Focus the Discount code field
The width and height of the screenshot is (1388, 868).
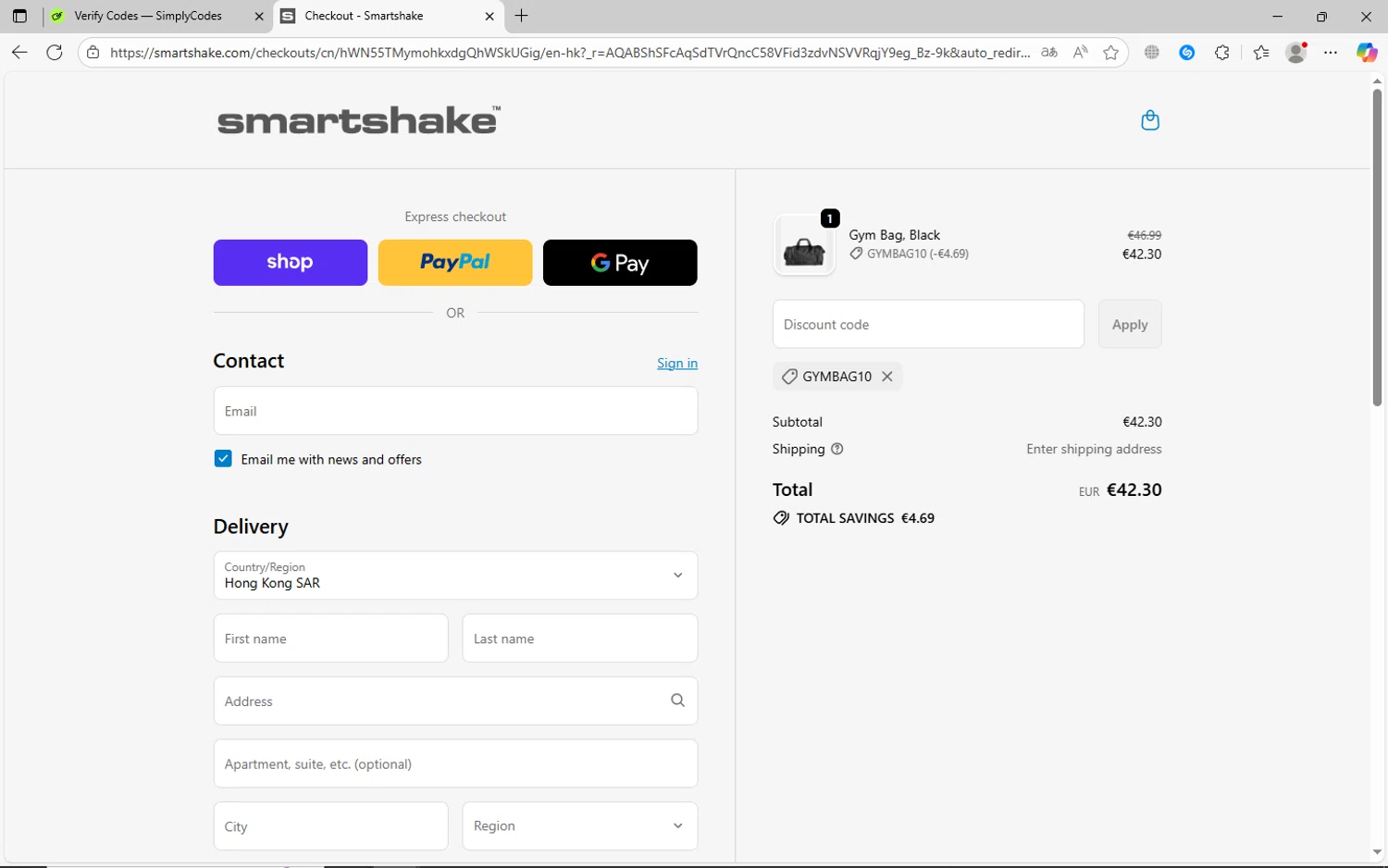(928, 324)
